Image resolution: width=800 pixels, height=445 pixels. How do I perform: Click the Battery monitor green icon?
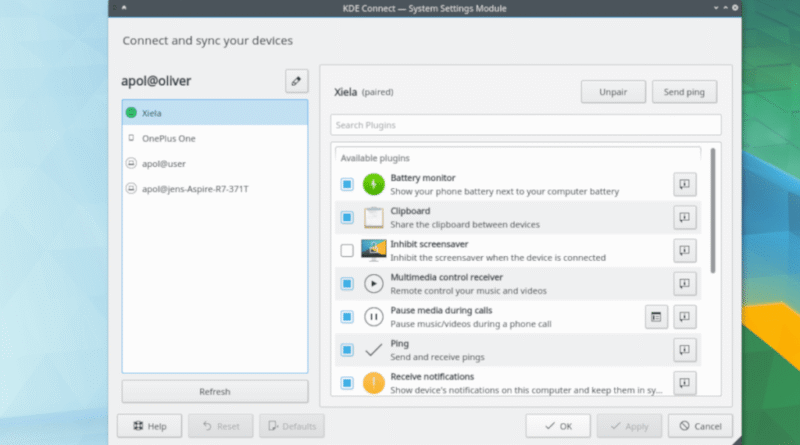[373, 184]
